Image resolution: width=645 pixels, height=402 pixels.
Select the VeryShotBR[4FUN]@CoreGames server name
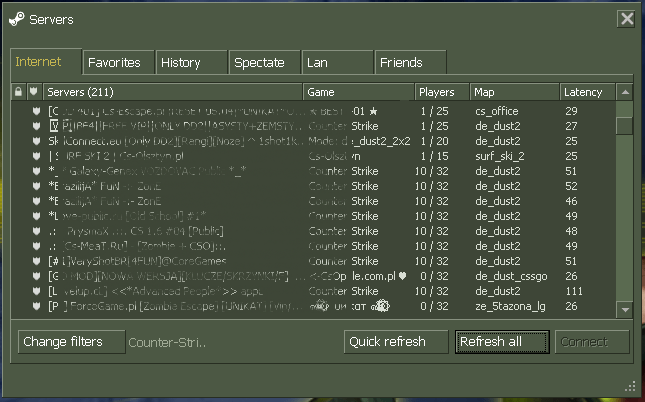pyautogui.click(x=137, y=261)
